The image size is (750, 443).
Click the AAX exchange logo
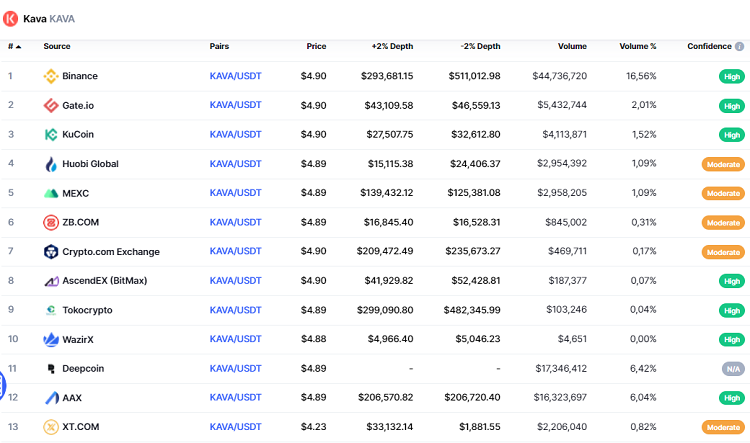[51, 398]
